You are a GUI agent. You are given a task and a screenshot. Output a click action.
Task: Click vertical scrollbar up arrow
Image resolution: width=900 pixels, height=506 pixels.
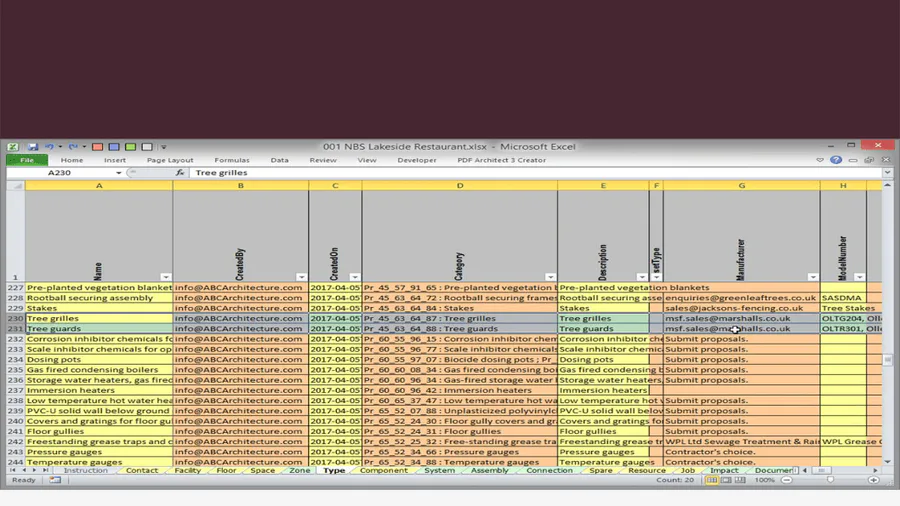pyautogui.click(x=887, y=185)
